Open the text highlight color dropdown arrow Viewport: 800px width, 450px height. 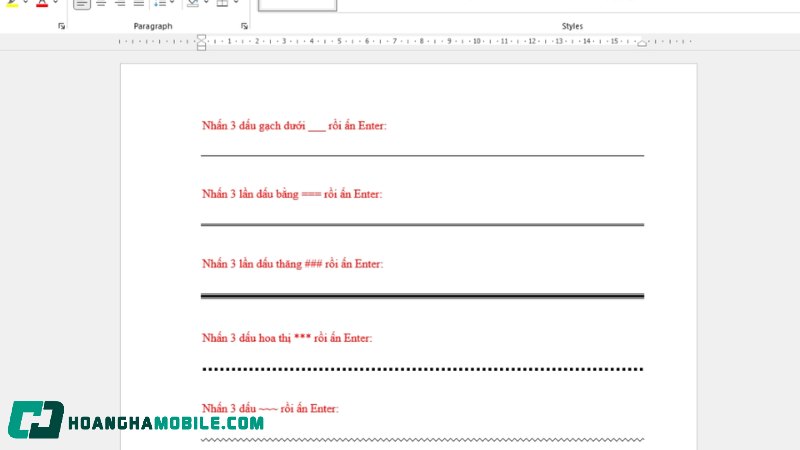26,3
